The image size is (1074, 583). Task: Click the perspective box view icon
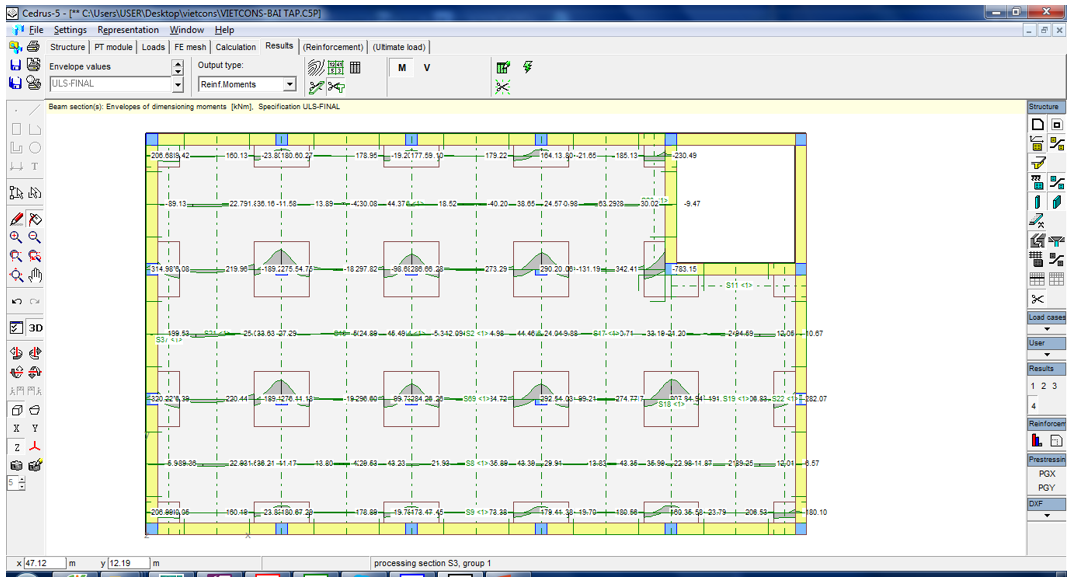(35, 410)
